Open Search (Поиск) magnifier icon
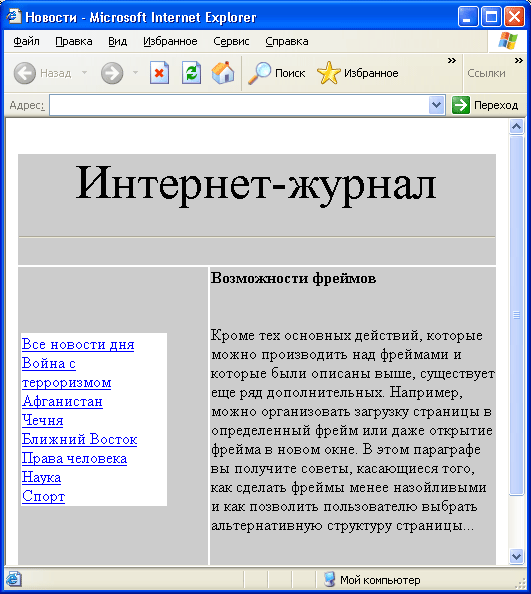Screen dimensions: 531x594 (x=259, y=73)
